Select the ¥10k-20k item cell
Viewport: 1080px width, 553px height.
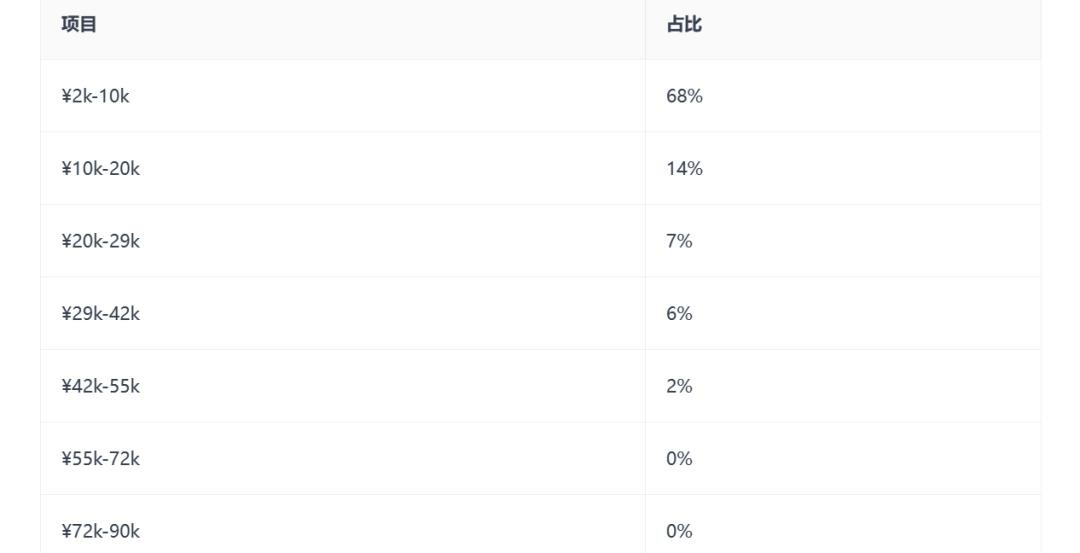(101, 169)
